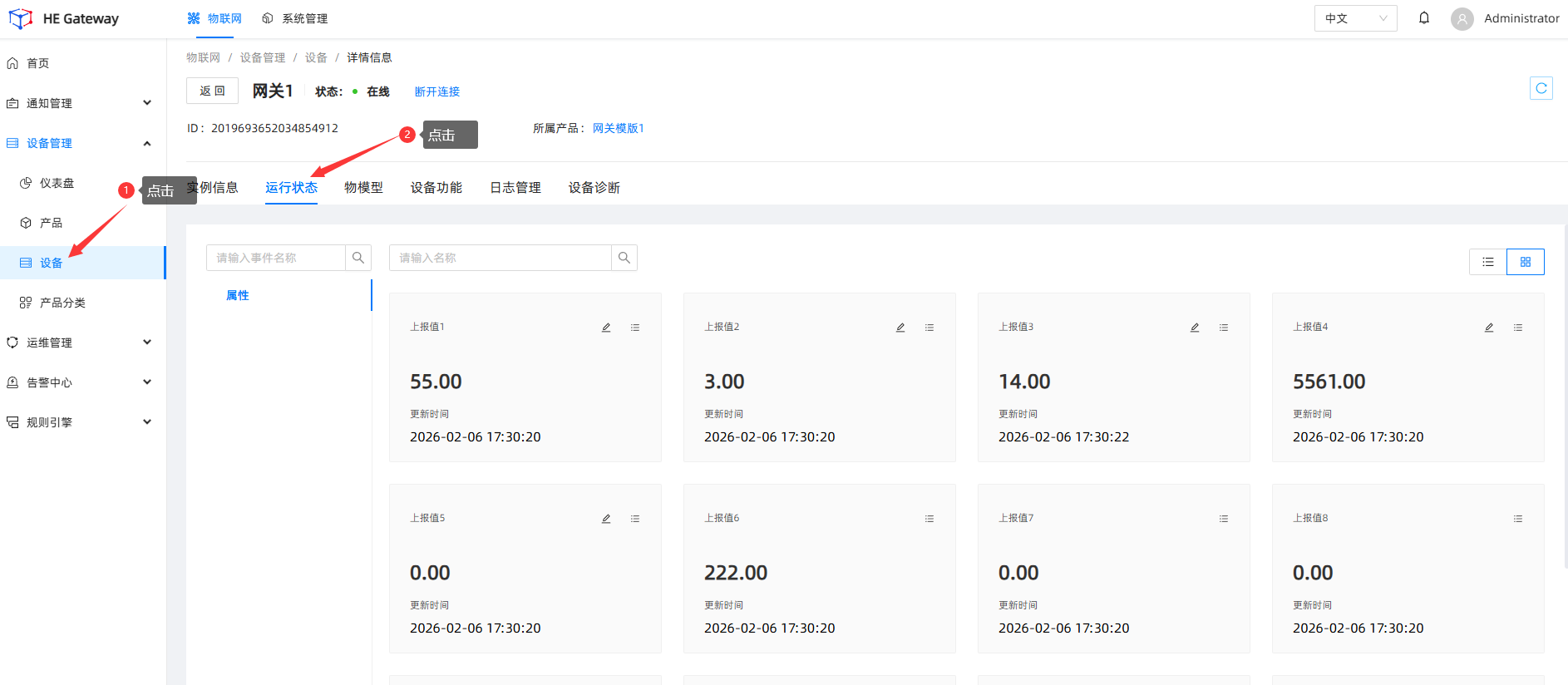Click the Administrator user avatar

pyautogui.click(x=1462, y=18)
